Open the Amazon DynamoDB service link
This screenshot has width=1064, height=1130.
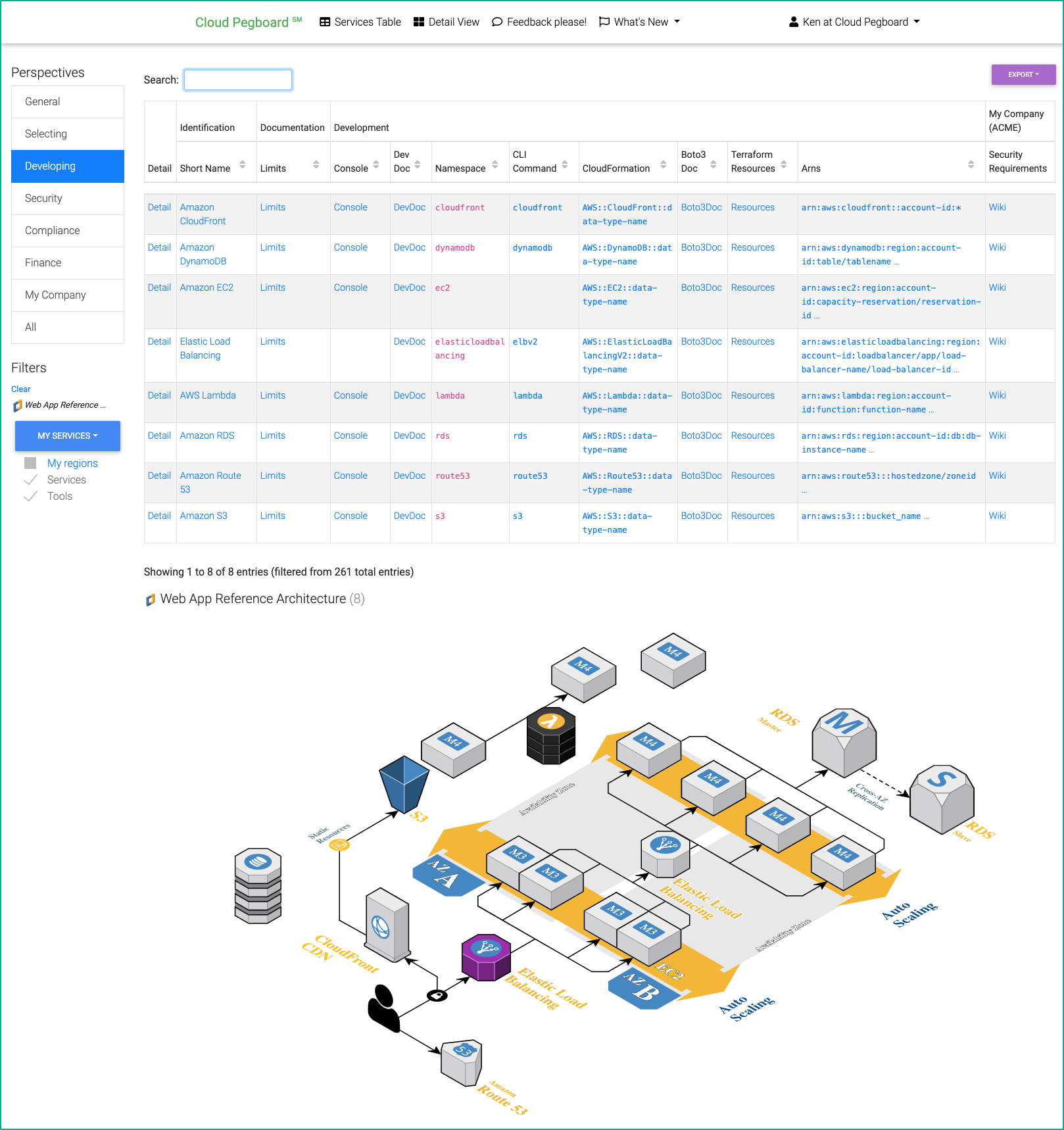coord(203,255)
